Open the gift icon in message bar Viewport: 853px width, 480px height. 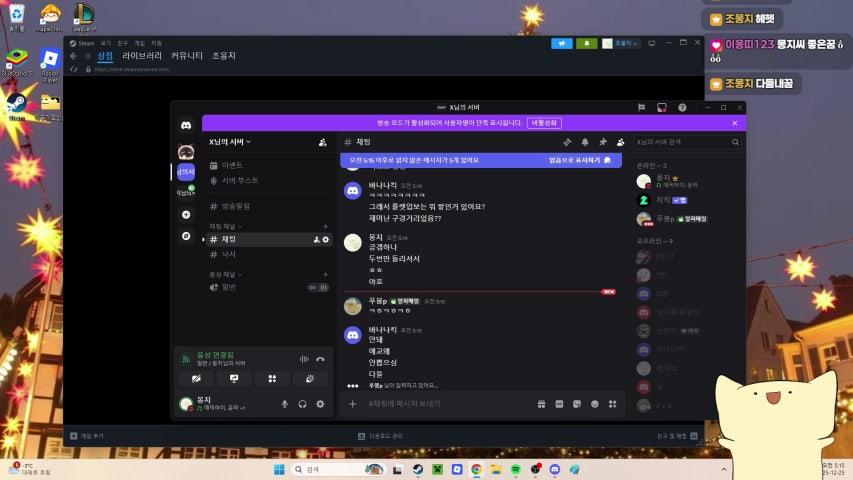541,404
